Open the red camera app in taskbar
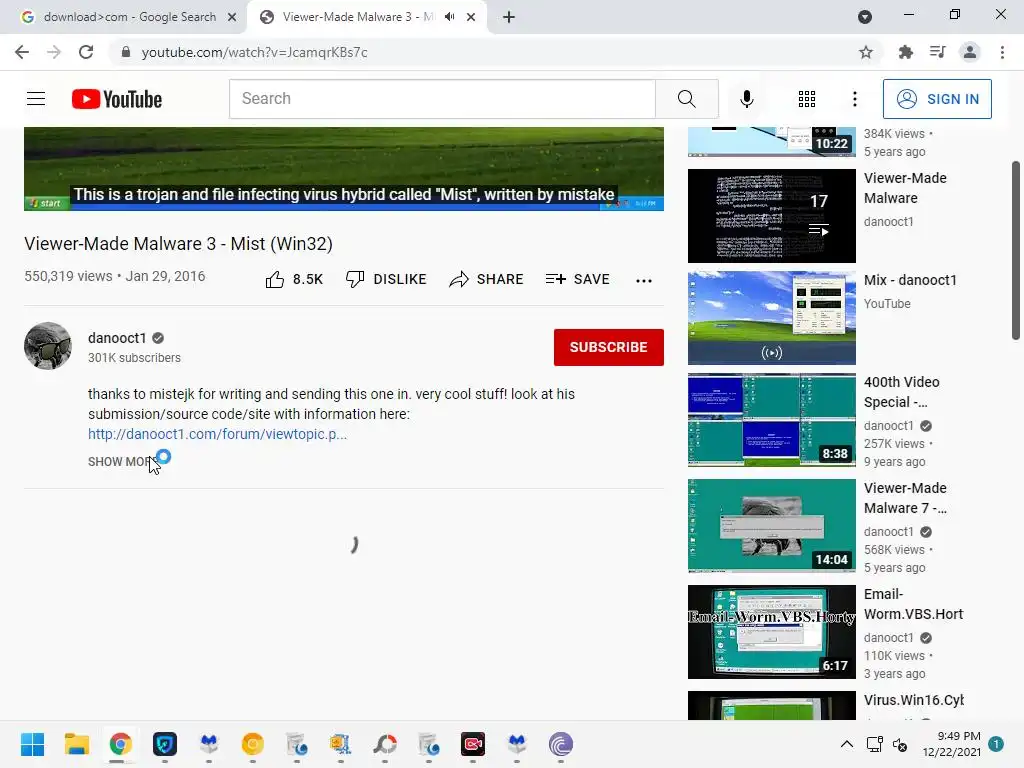The width and height of the screenshot is (1024, 768). point(473,744)
